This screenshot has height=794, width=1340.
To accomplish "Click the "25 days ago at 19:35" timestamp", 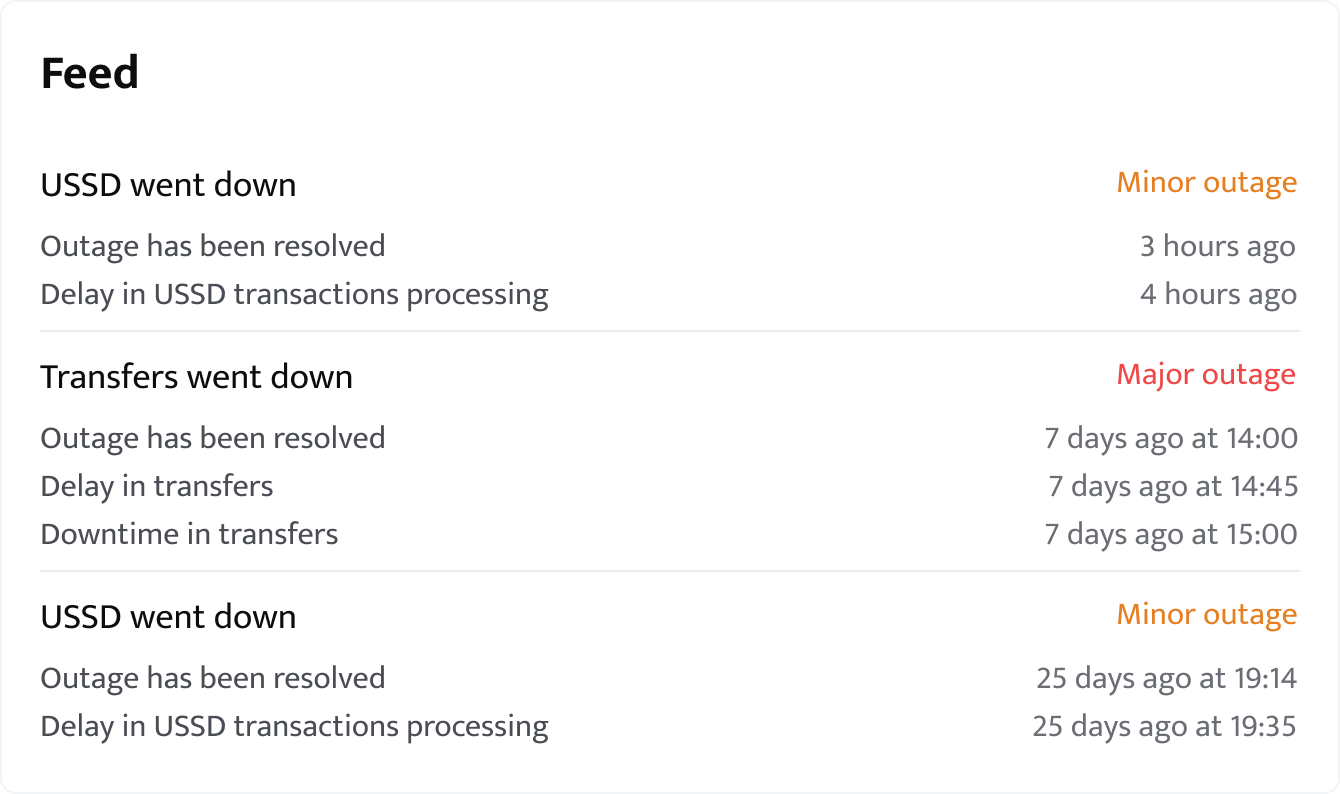I will 1164,727.
